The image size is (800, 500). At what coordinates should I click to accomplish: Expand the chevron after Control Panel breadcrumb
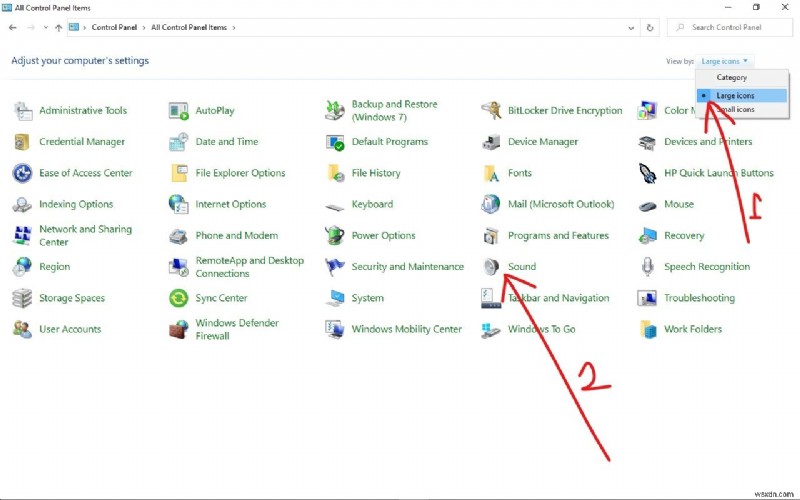tap(144, 28)
